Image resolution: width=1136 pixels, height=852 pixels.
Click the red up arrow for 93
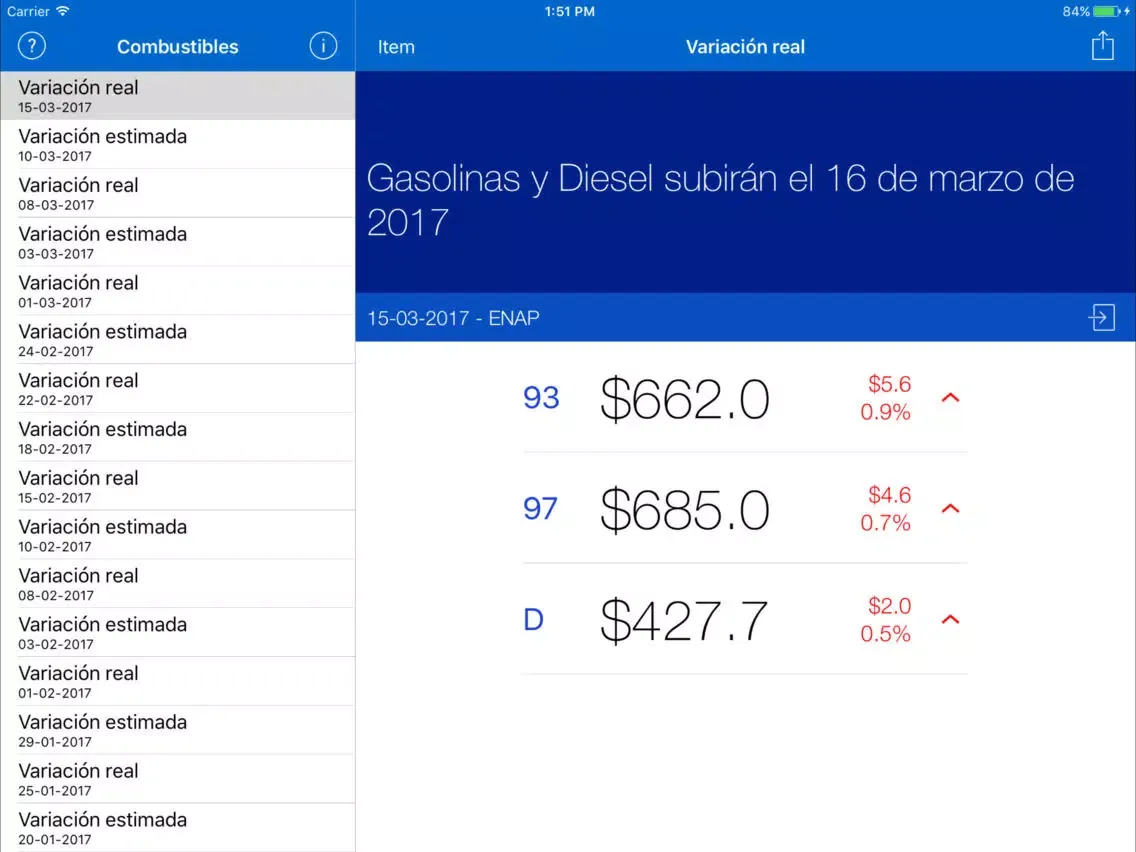951,398
